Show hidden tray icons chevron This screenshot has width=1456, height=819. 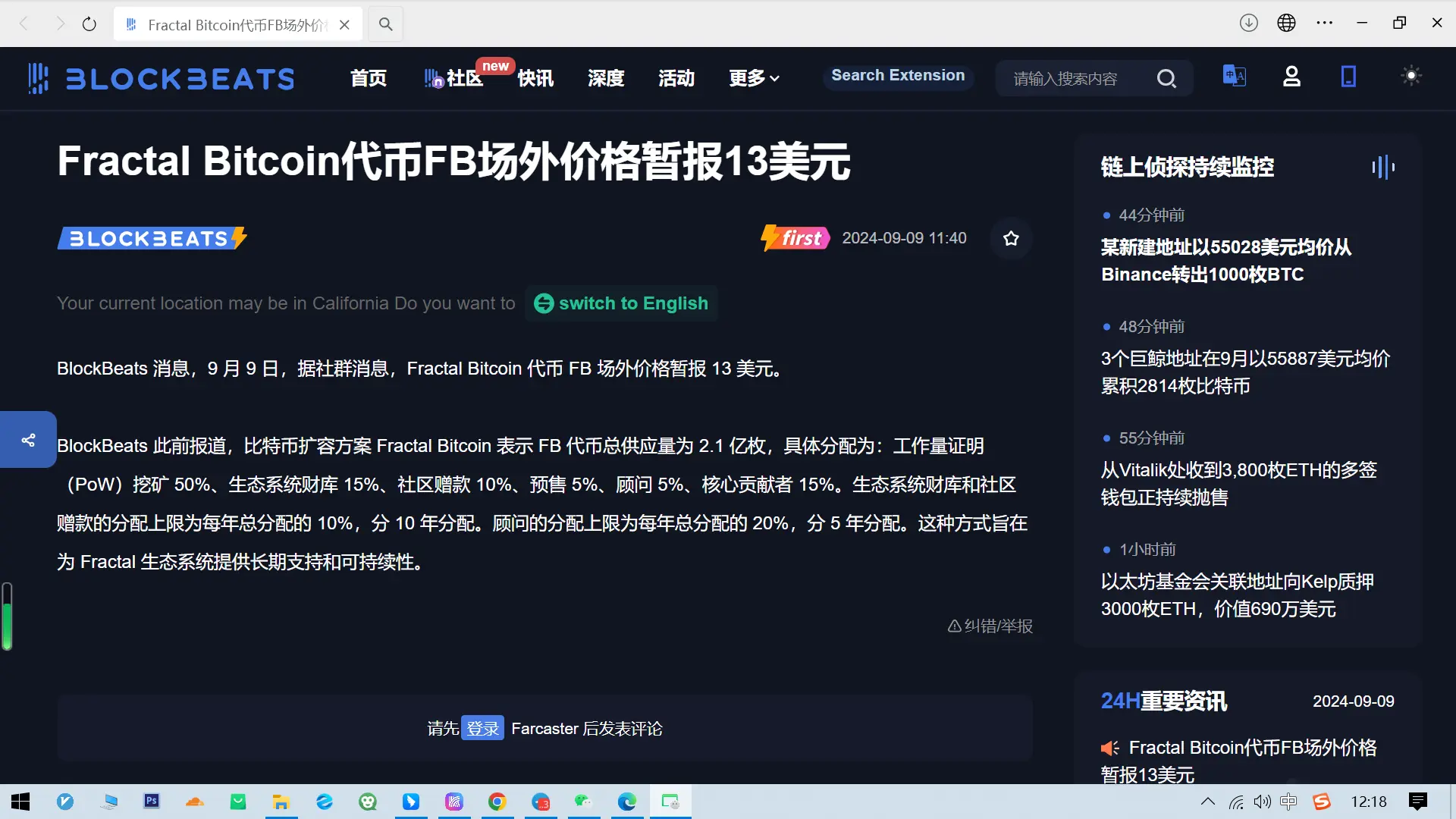coord(1207,802)
